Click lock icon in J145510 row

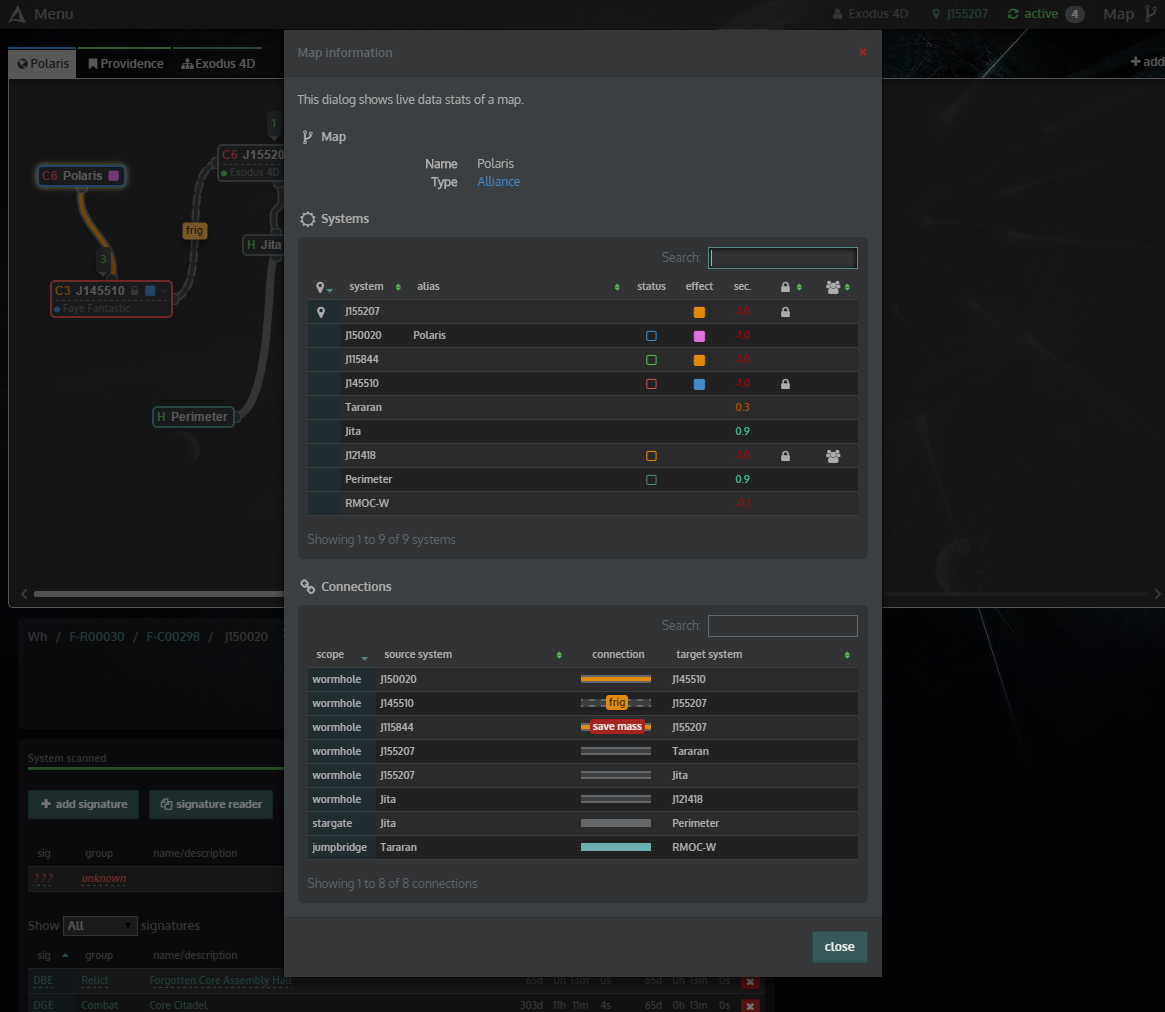[785, 384]
